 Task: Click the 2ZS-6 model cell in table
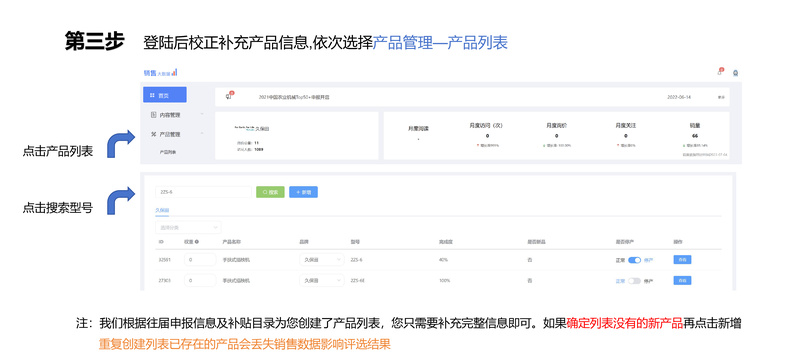coord(356,260)
